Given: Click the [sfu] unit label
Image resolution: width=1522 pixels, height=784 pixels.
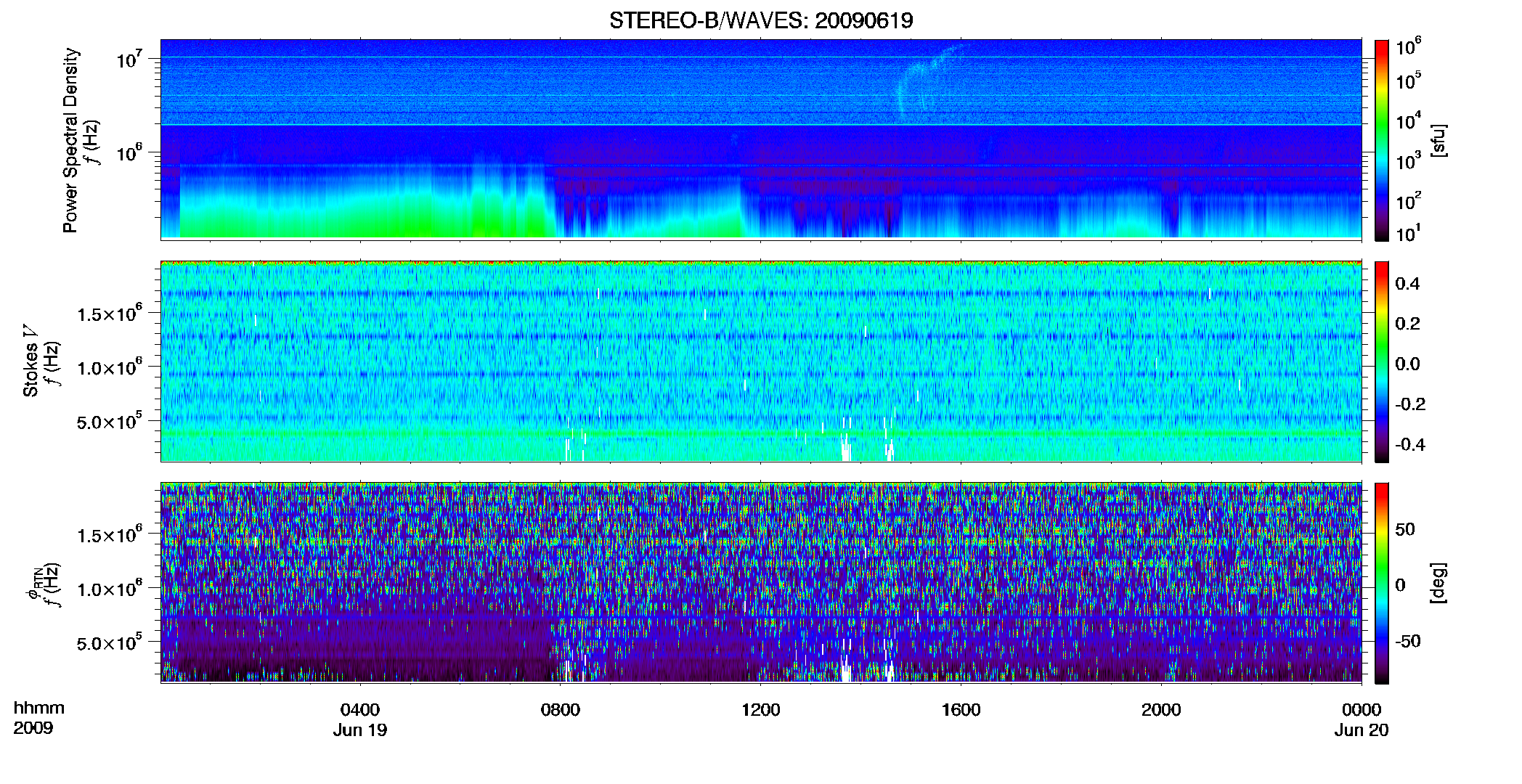Looking at the screenshot, I should click(1438, 140).
